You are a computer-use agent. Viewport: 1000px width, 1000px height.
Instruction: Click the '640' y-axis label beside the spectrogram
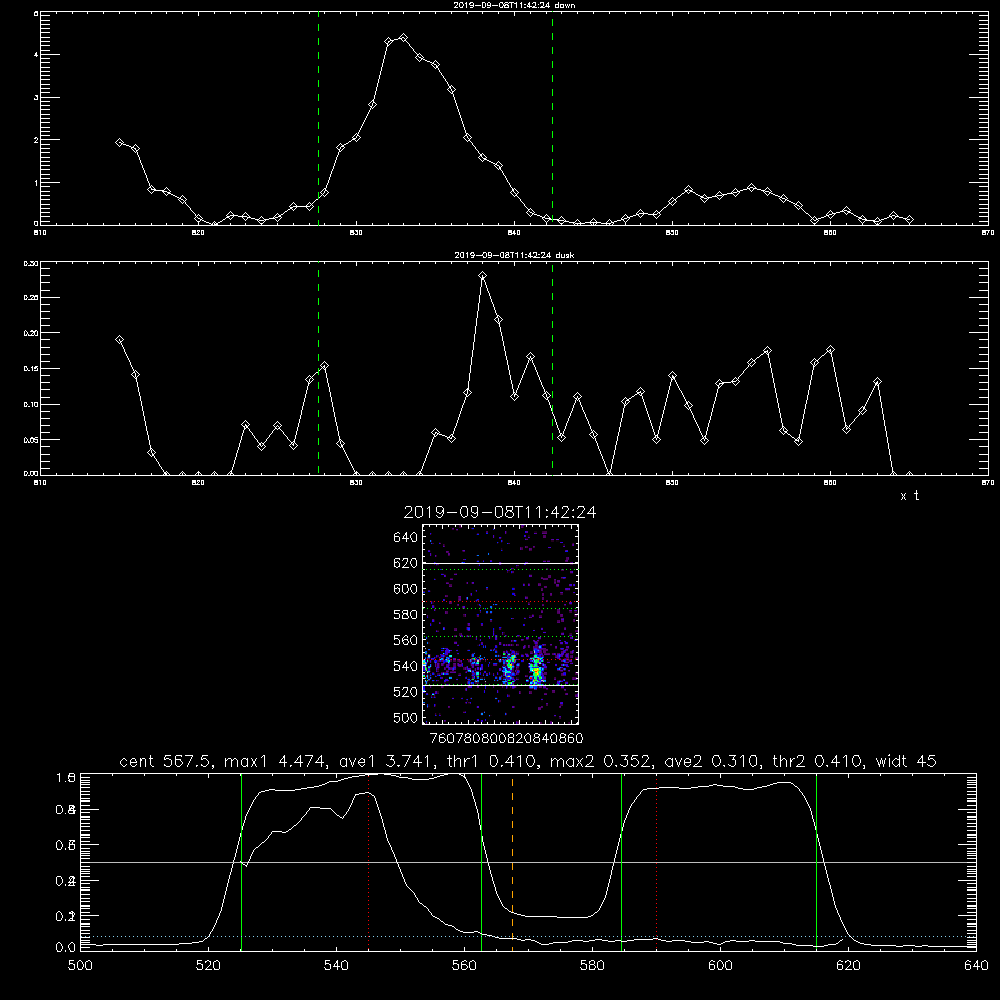[406, 538]
